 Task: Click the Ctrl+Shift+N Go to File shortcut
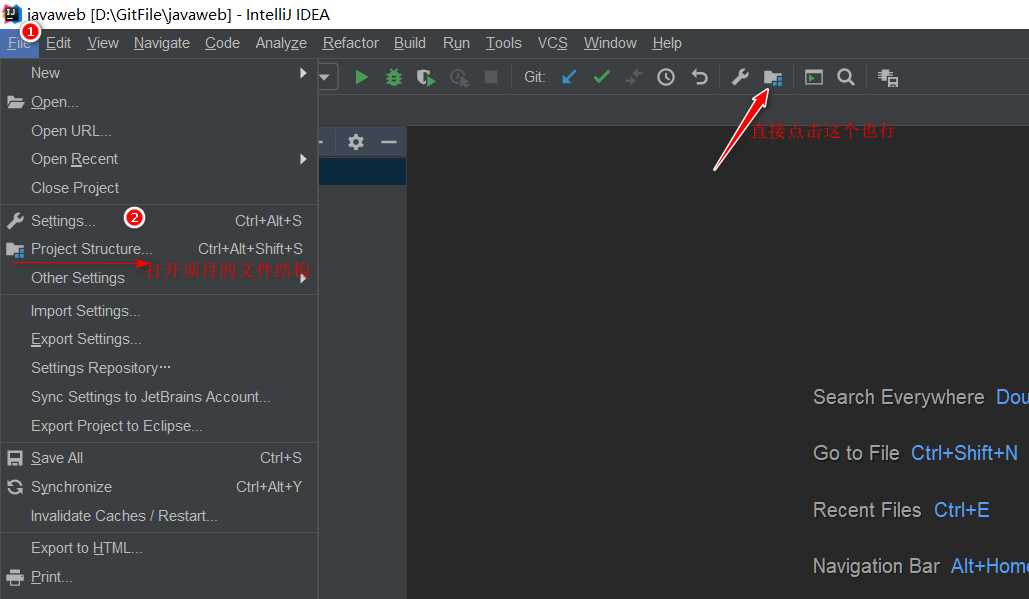coord(964,453)
